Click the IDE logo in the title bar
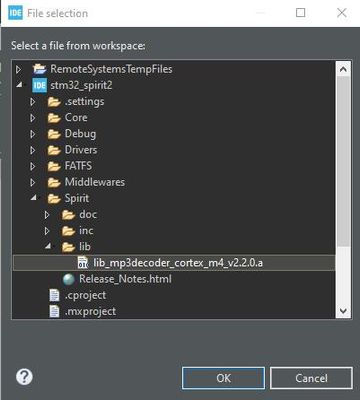 click(x=15, y=13)
